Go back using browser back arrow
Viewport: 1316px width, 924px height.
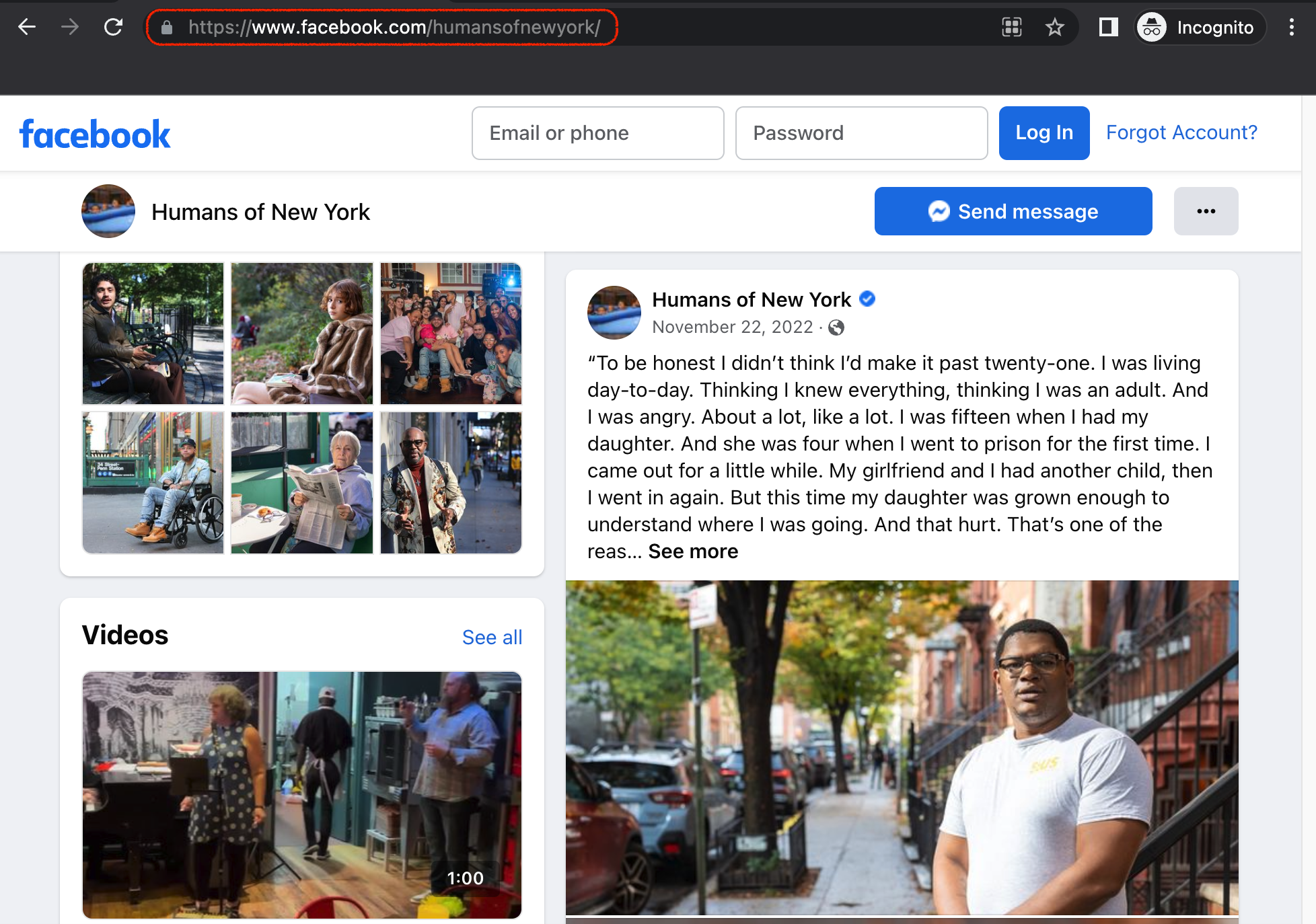click(27, 27)
